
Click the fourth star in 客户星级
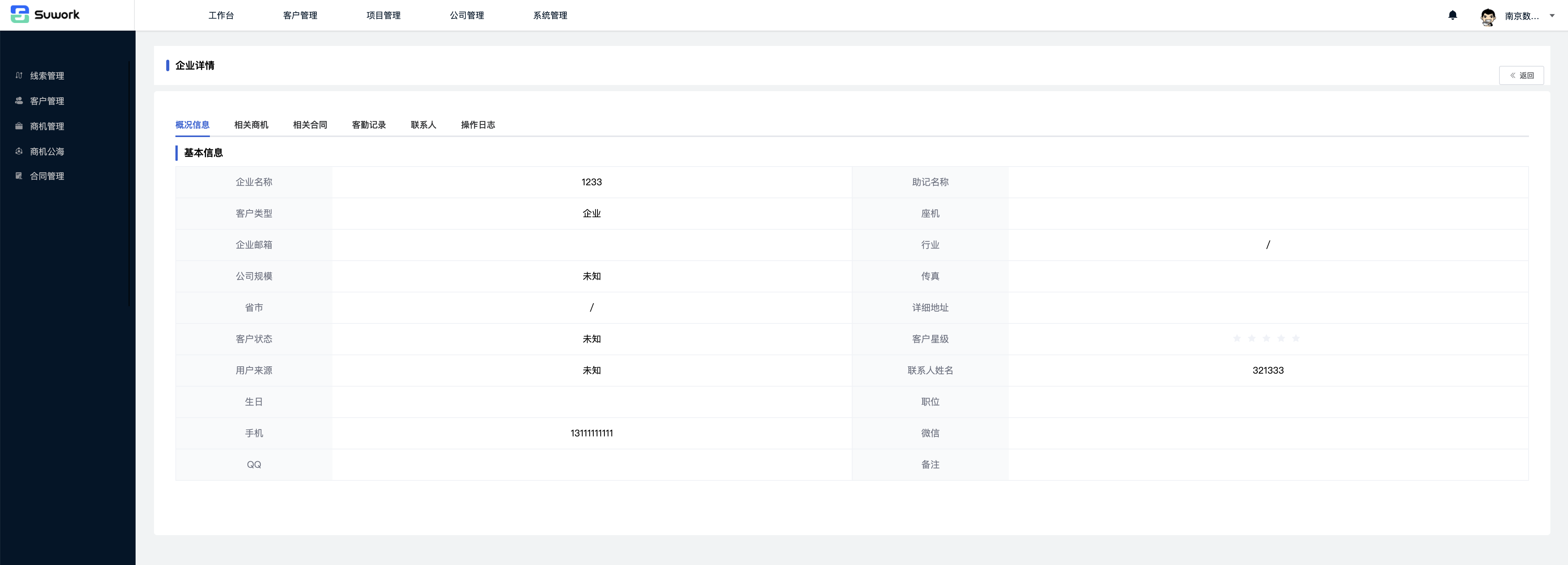click(x=1281, y=338)
